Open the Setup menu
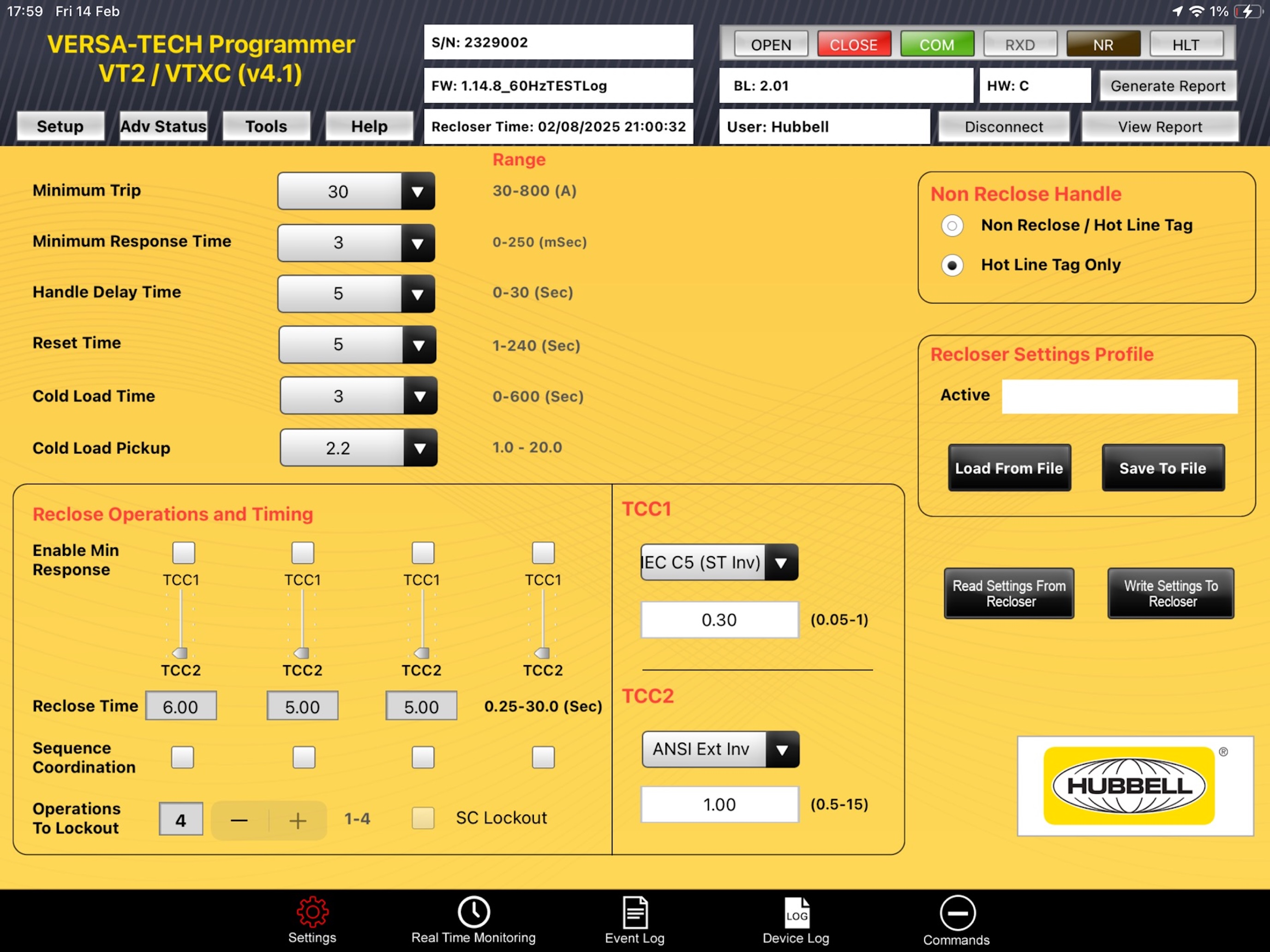Screen dimensions: 1270x952 pyautogui.click(x=60, y=126)
